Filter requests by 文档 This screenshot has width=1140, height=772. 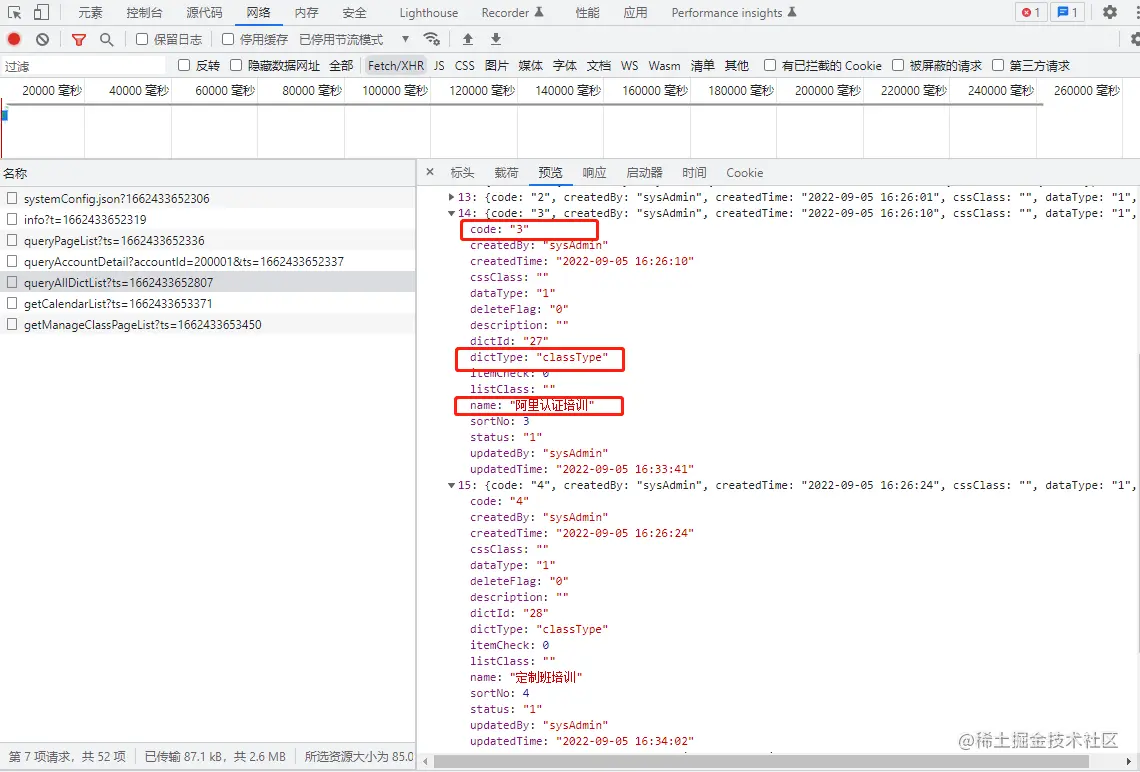point(598,65)
